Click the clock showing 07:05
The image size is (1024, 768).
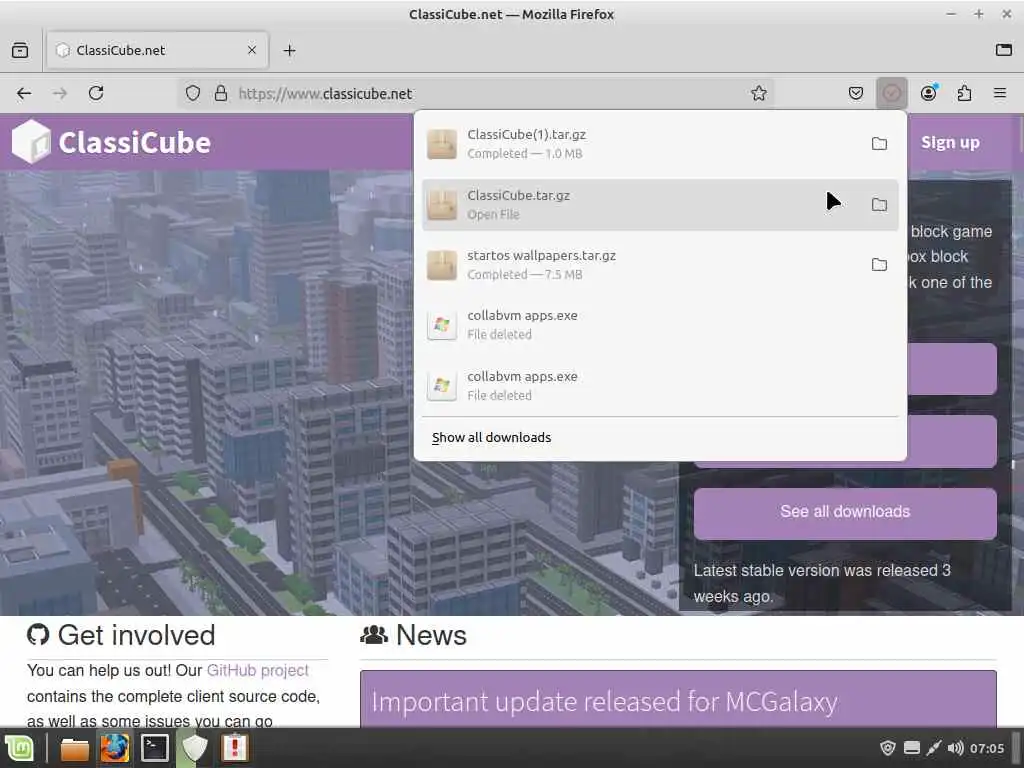[987, 748]
